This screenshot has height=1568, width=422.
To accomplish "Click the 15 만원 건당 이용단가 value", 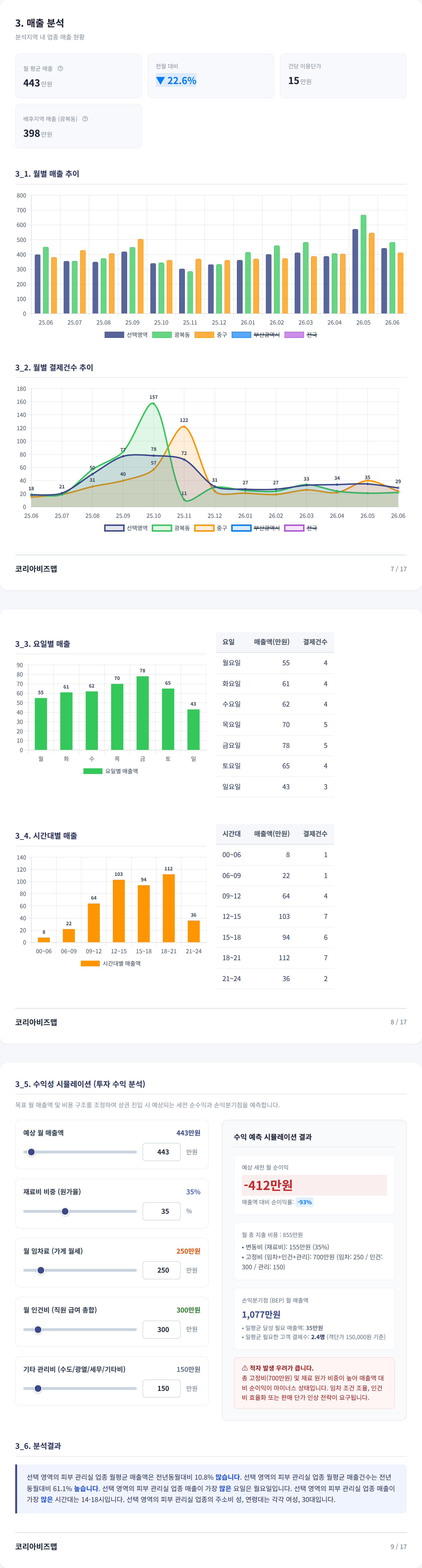I will click(300, 80).
